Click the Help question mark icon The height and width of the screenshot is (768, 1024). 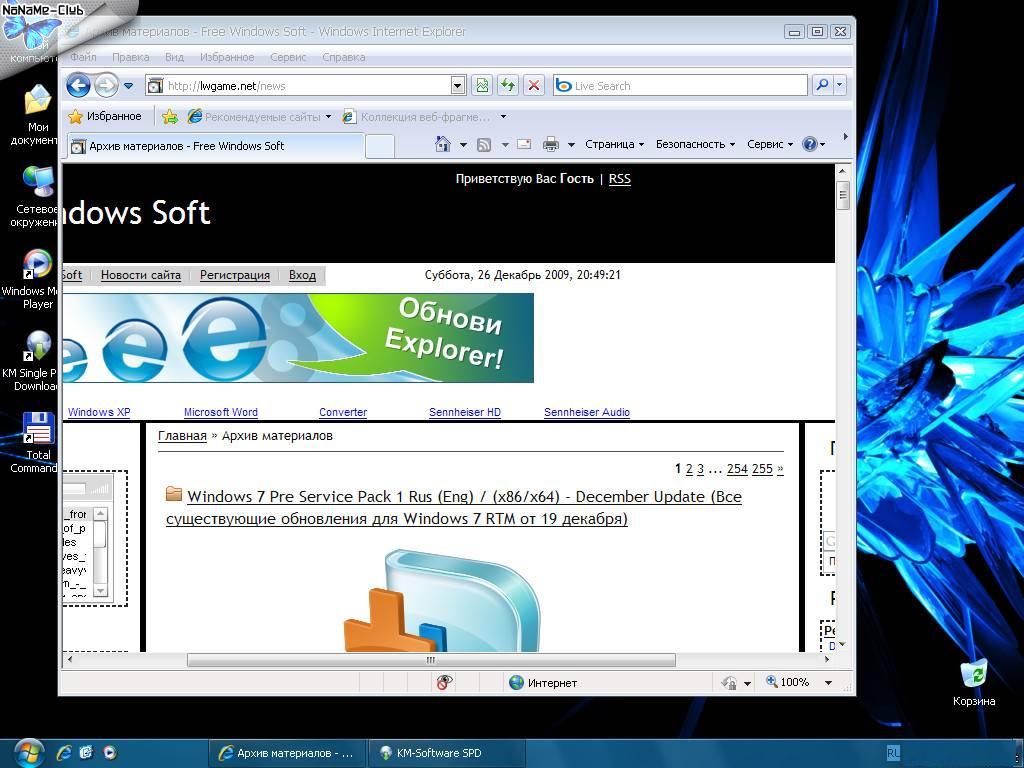[x=809, y=144]
